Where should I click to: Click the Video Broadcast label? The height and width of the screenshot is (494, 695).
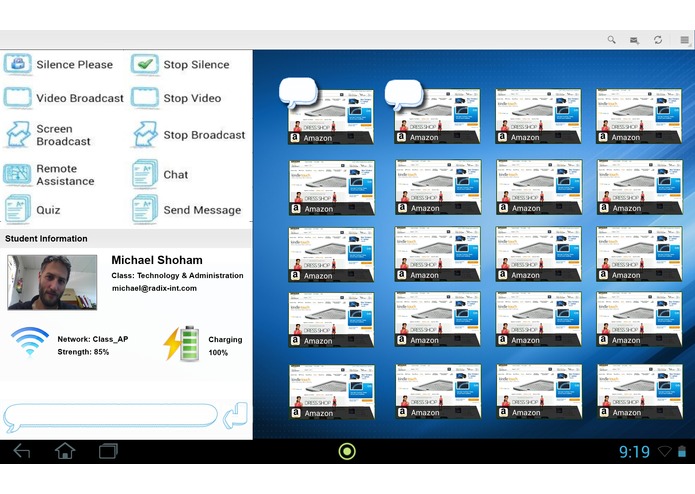tap(80, 98)
